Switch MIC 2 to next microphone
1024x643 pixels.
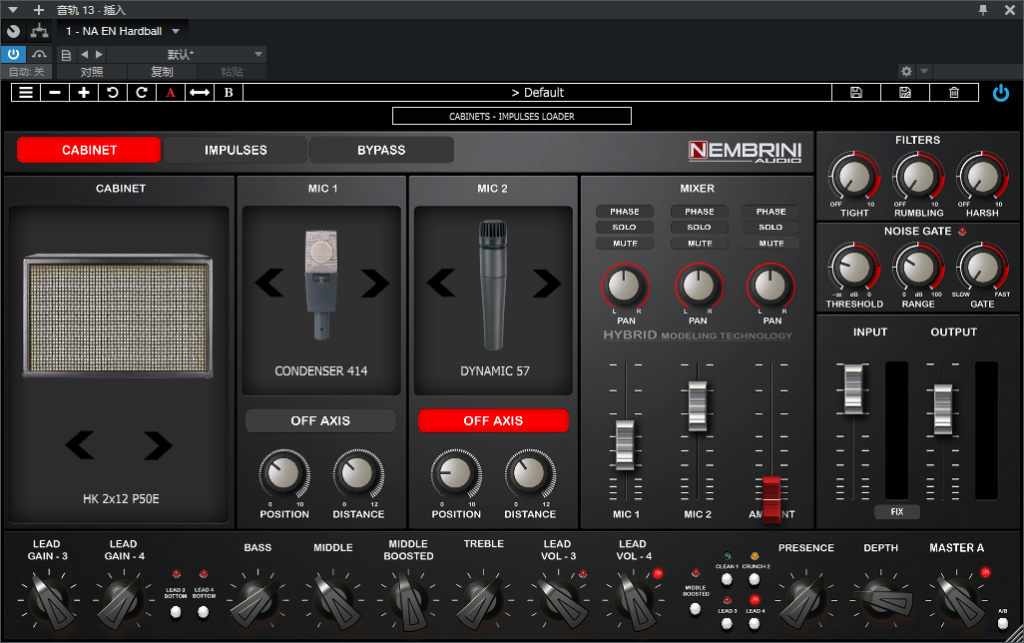[x=547, y=283]
